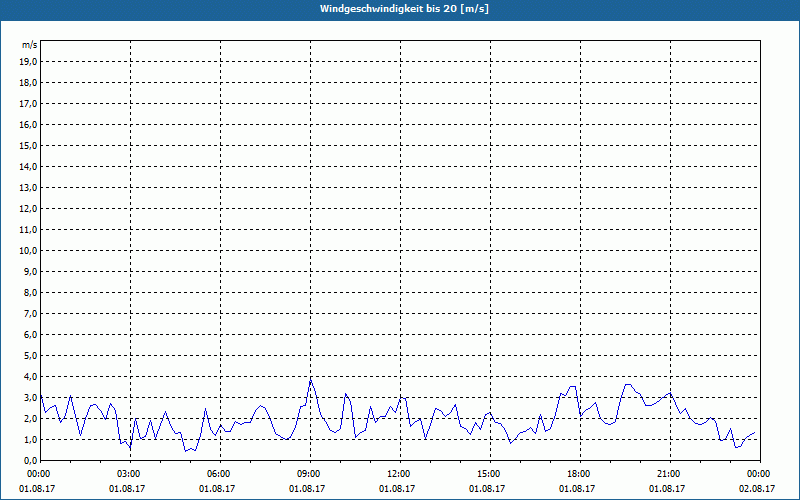Click the 15:00 time axis label
The image size is (800, 500).
(x=490, y=474)
